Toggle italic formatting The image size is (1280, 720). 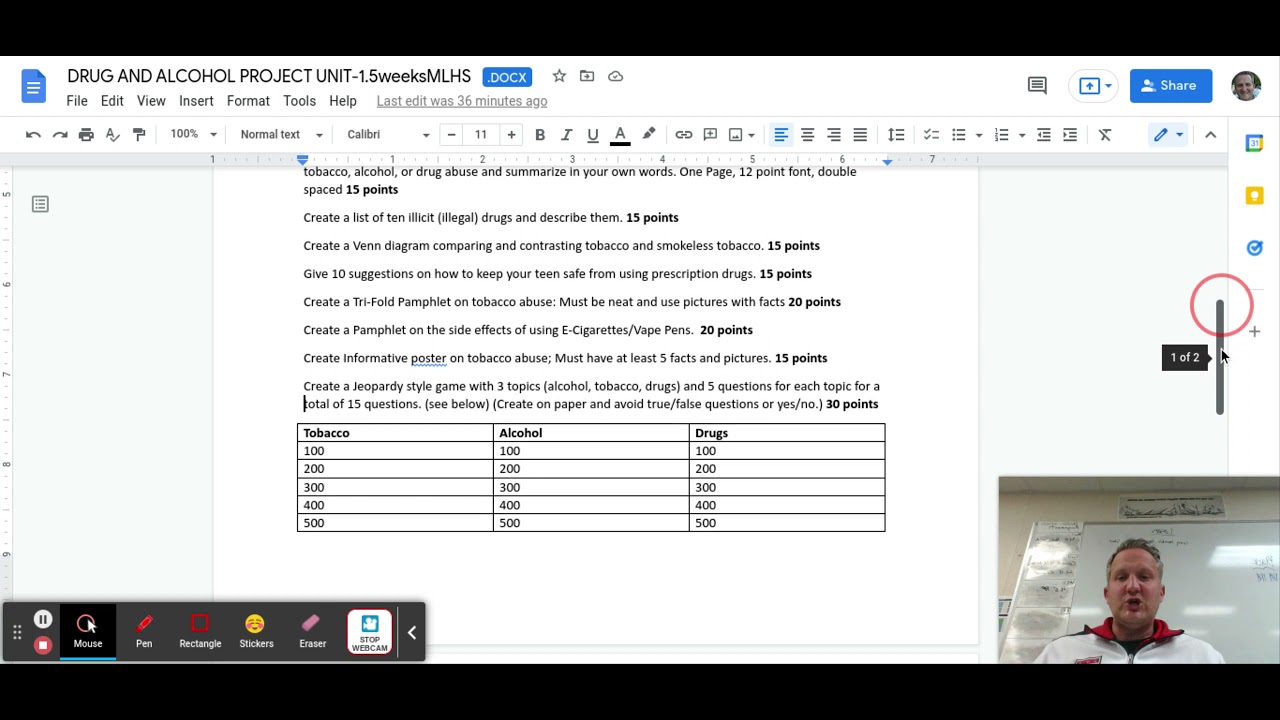pos(566,135)
